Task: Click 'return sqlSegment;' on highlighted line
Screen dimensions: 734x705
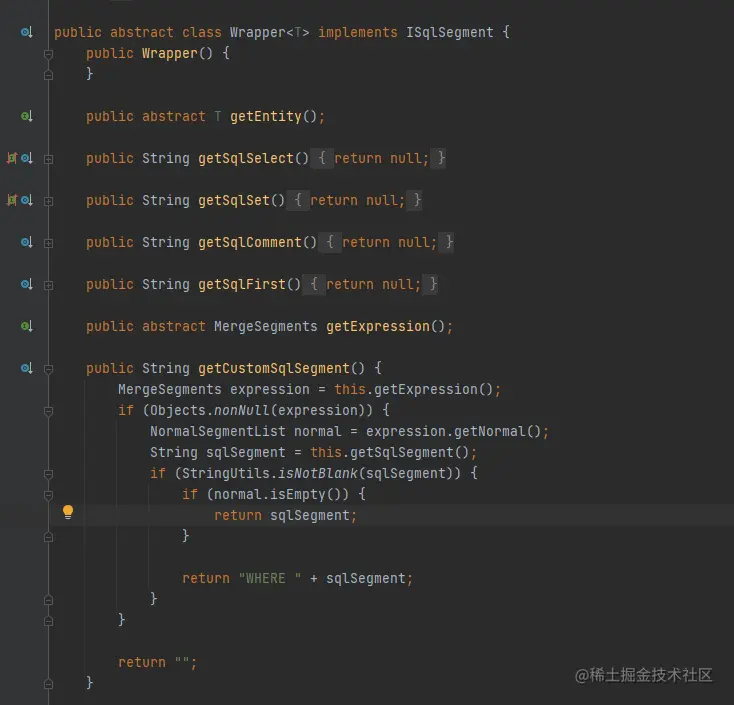Action: (286, 515)
